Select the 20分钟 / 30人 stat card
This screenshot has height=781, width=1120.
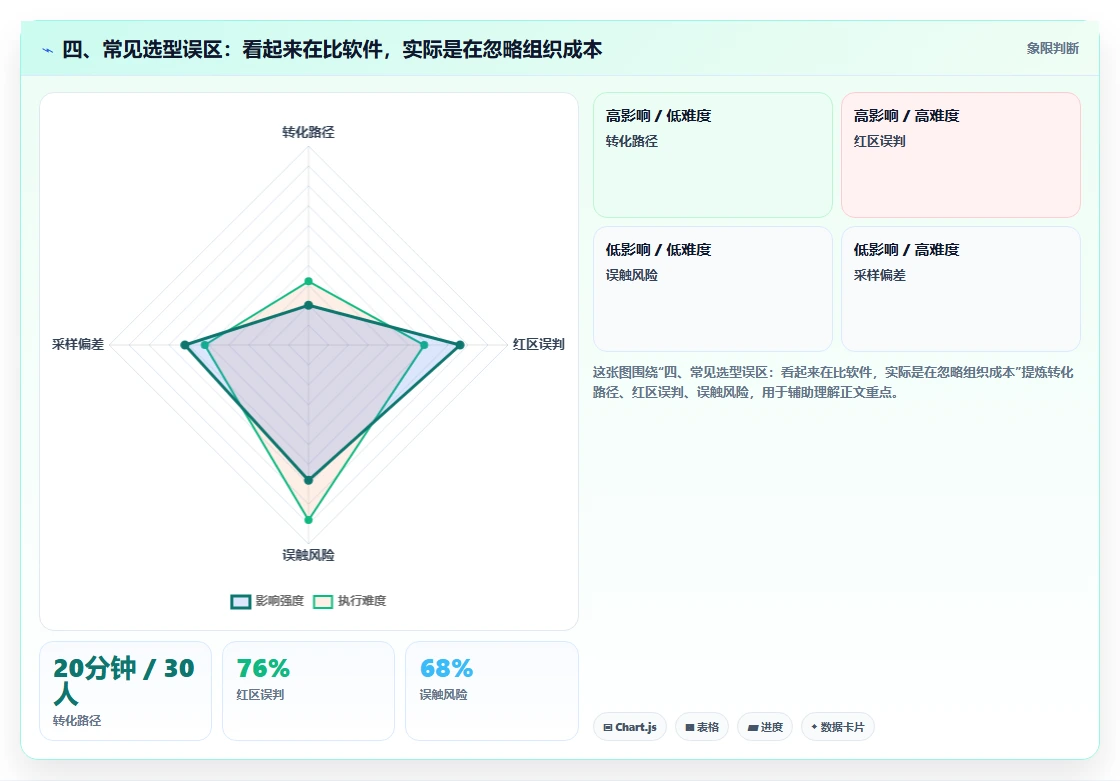click(126, 691)
